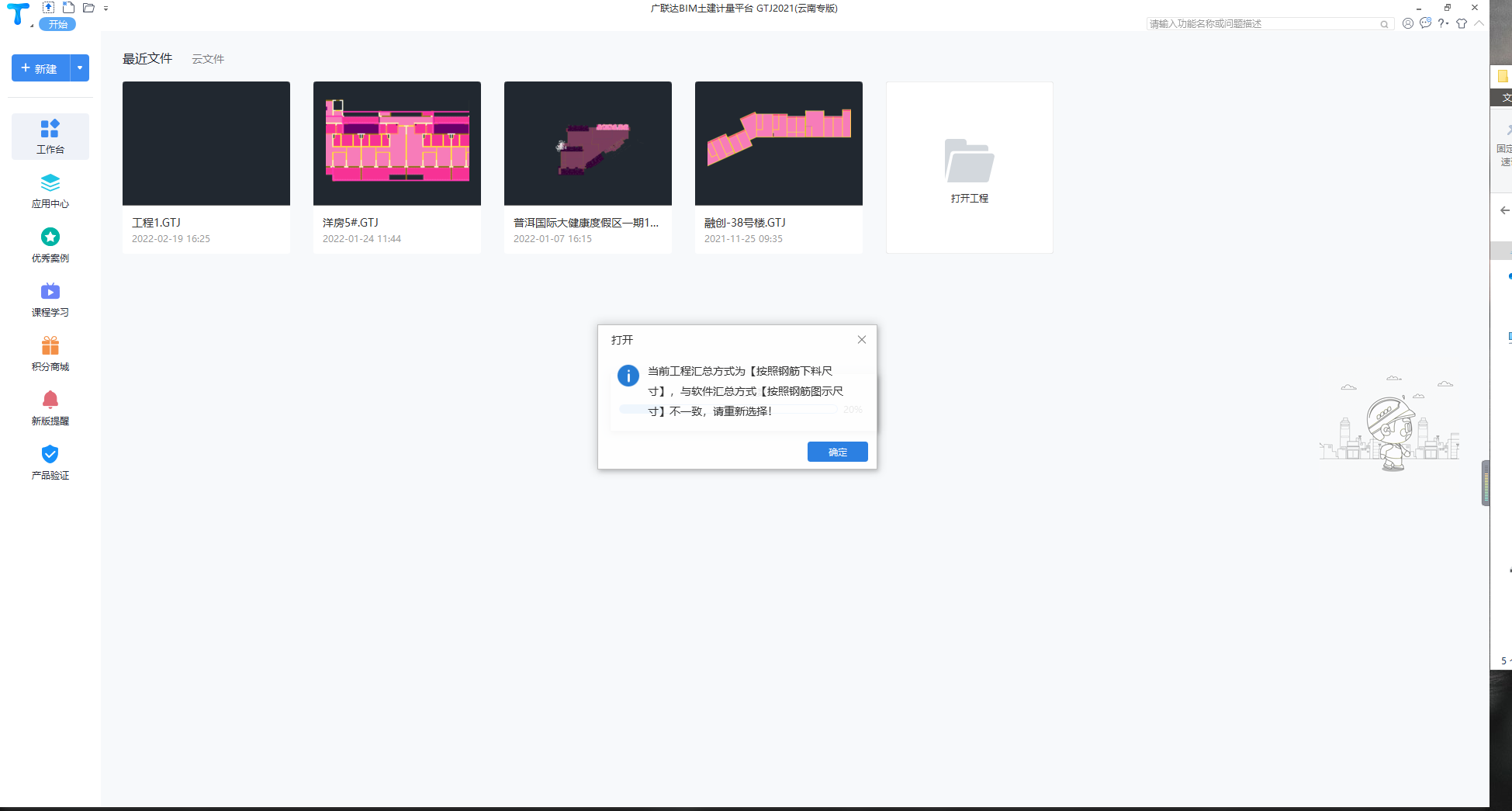This screenshot has width=1512, height=811.
Task: Click the skin/theme shirt icon
Action: (x=1462, y=23)
